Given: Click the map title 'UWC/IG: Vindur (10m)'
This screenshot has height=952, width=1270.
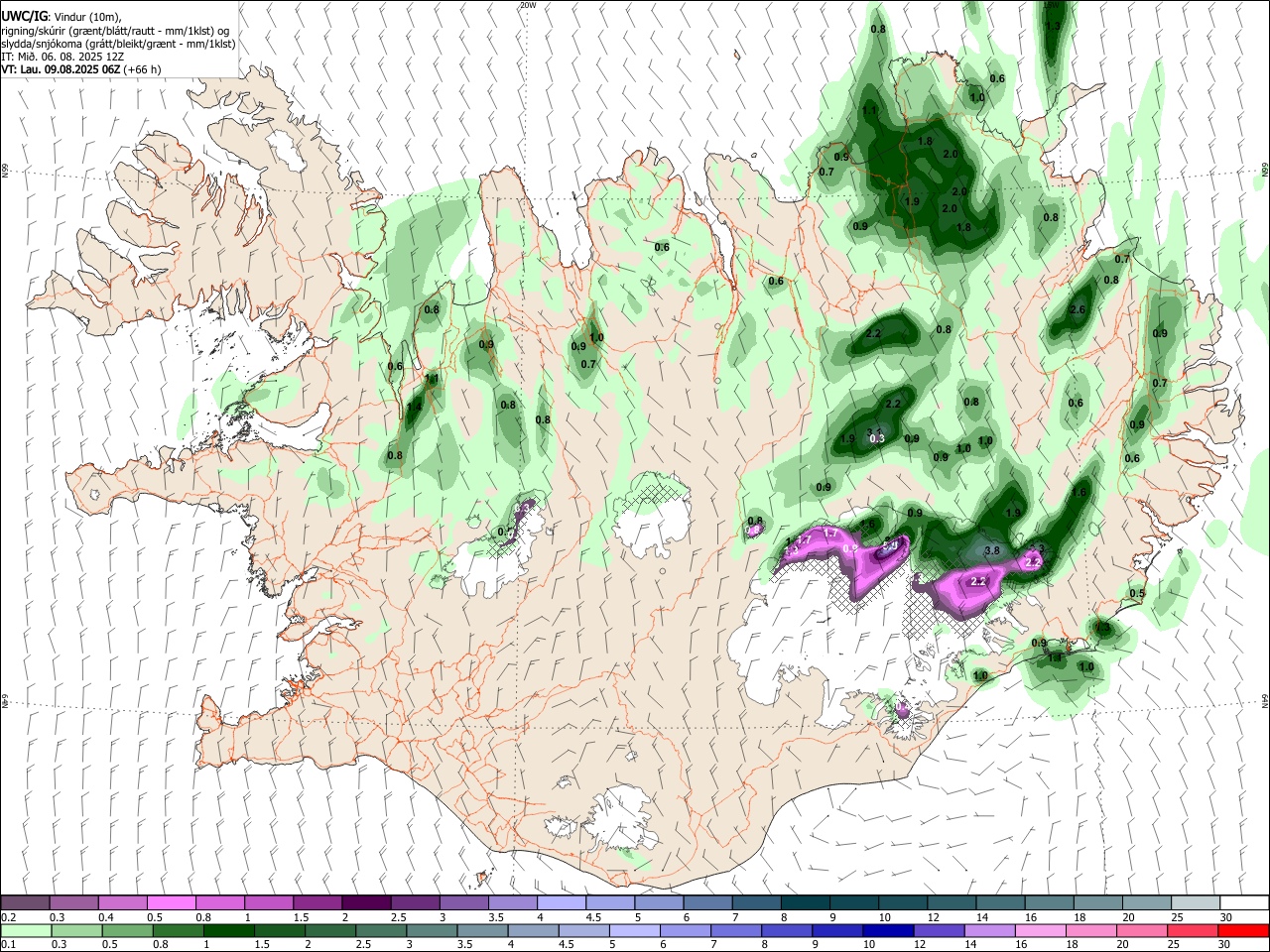Looking at the screenshot, I should [x=60, y=16].
